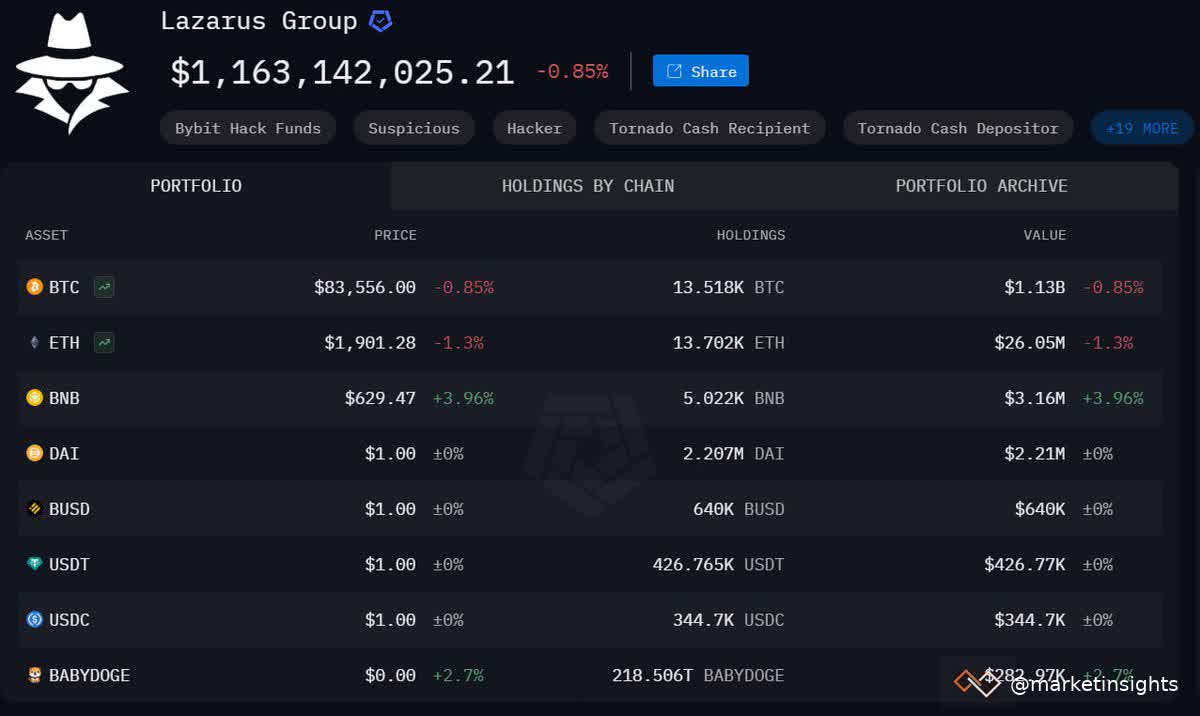This screenshot has height=716, width=1200.
Task: Sort by the PRICE column header
Action: [395, 235]
